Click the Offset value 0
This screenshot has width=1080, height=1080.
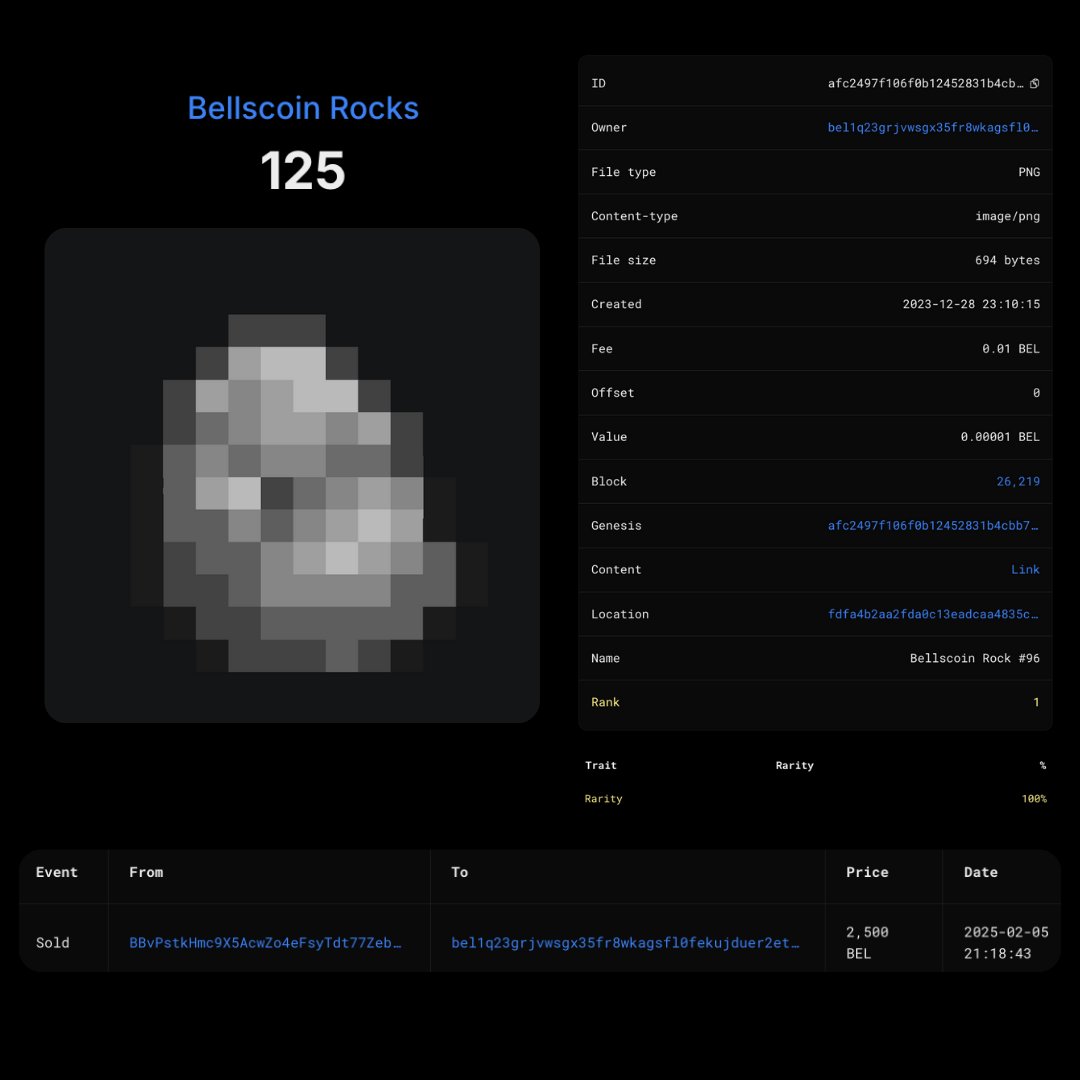click(x=1036, y=393)
